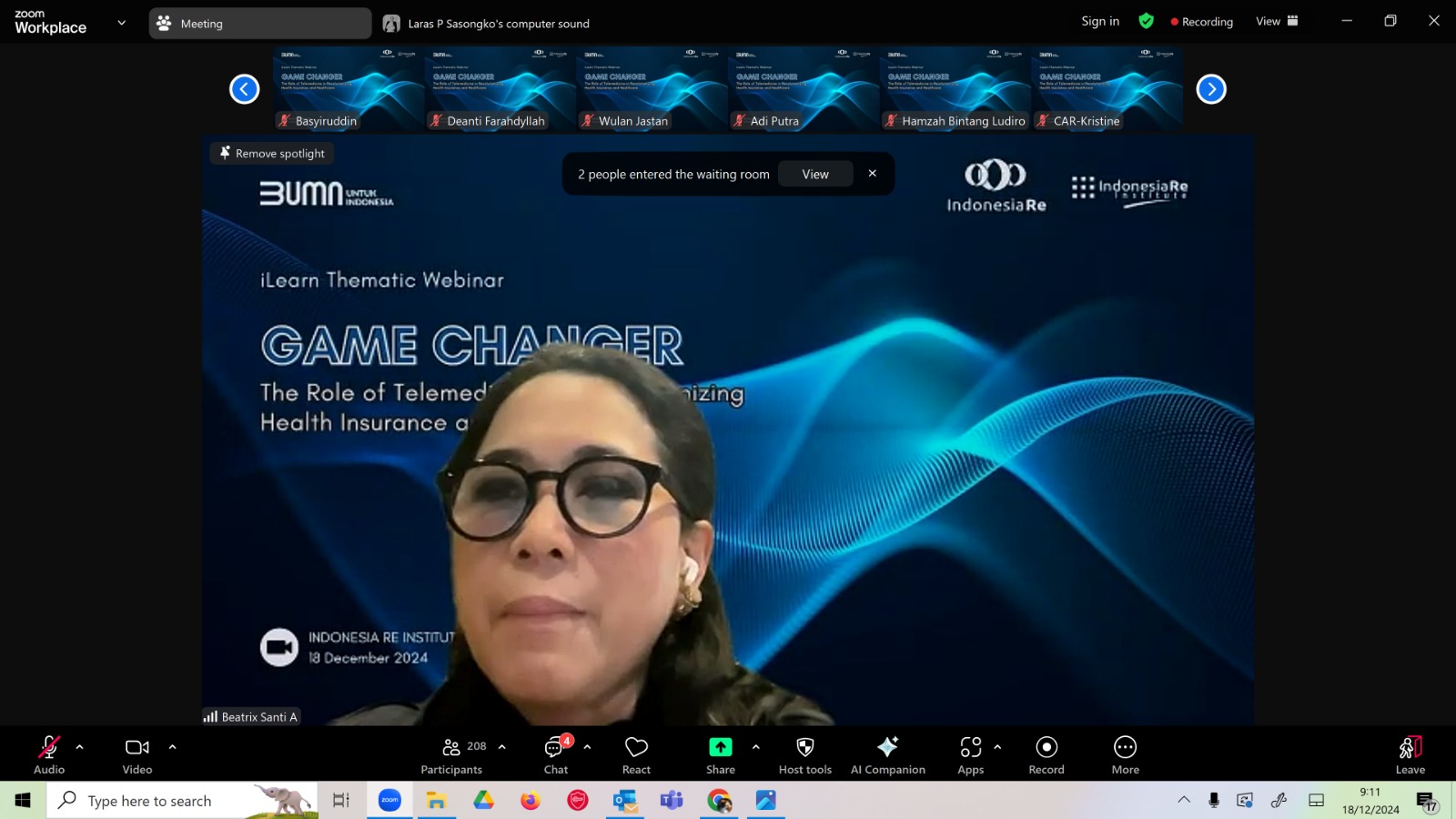Open Task View in the taskbar
Viewport: 1456px width, 819px height.
tap(341, 801)
